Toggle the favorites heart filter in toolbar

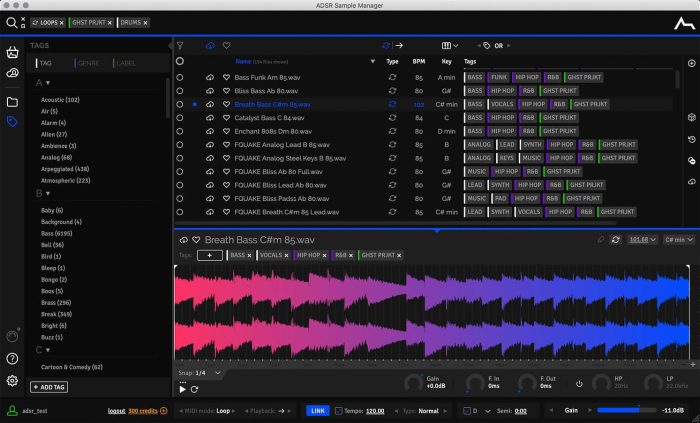click(226, 46)
